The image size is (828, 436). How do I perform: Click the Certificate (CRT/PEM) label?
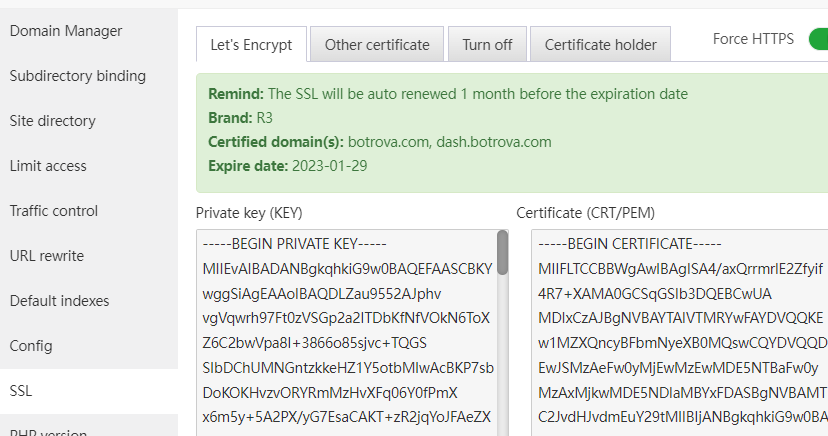[585, 212]
